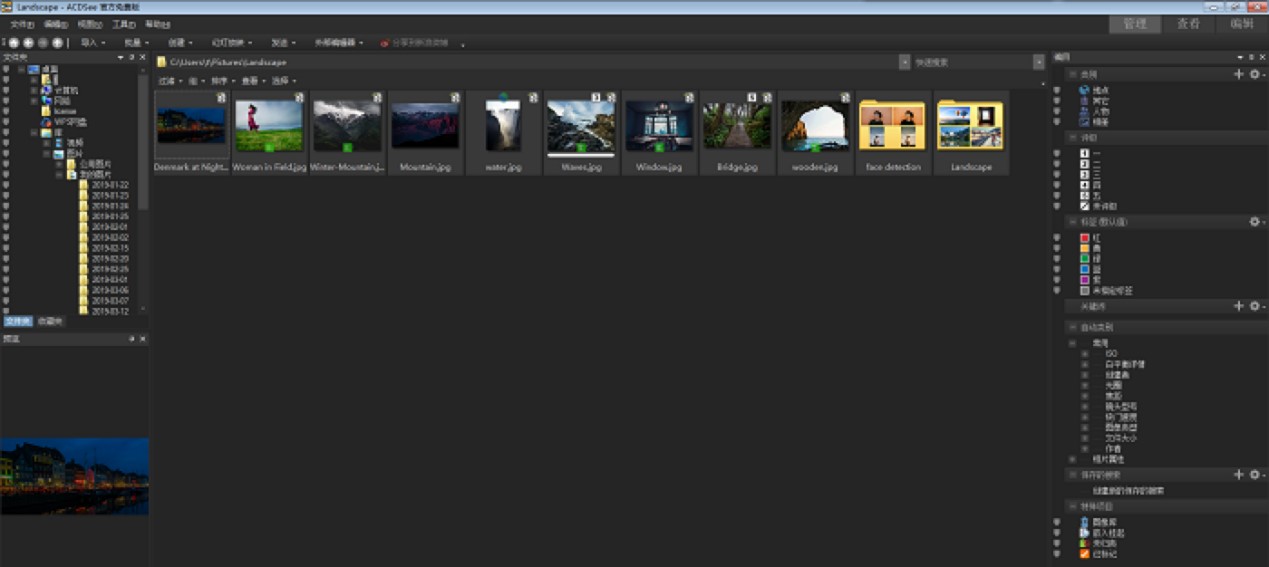Viewport: 1269px width, 567px height.
Task: Open the labels section gear settings
Action: pos(1255,222)
